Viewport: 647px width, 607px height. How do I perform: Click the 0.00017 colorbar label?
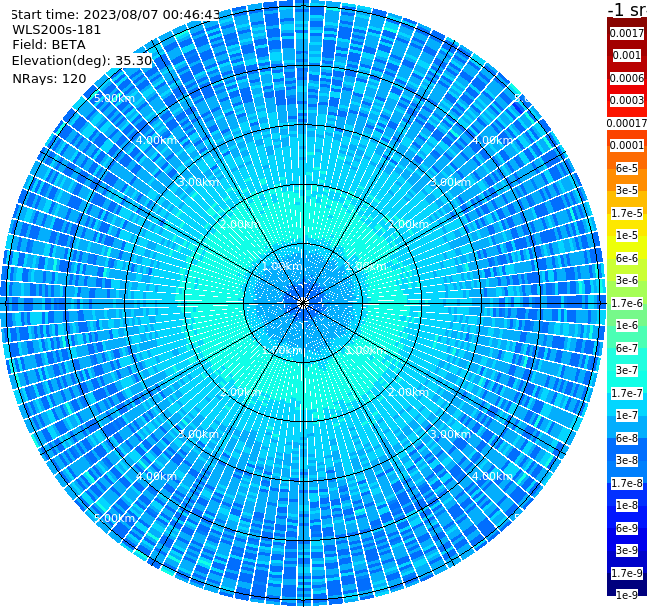[627, 123]
